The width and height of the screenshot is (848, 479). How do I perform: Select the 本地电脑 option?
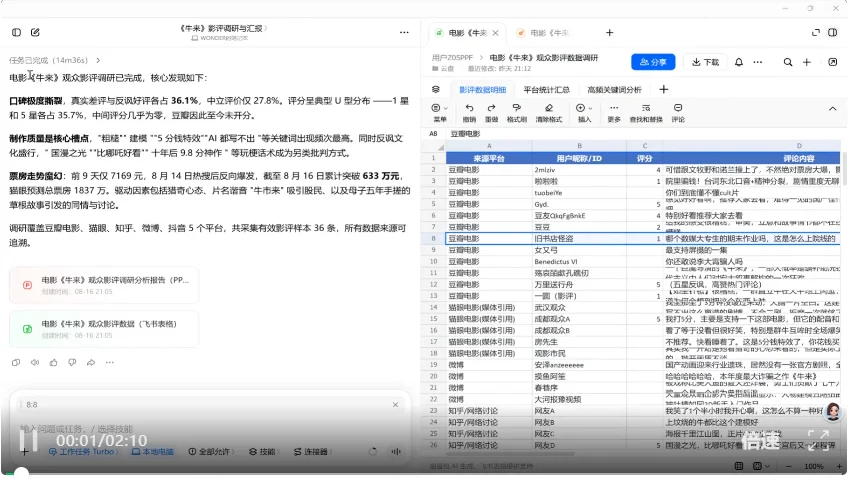click(153, 451)
